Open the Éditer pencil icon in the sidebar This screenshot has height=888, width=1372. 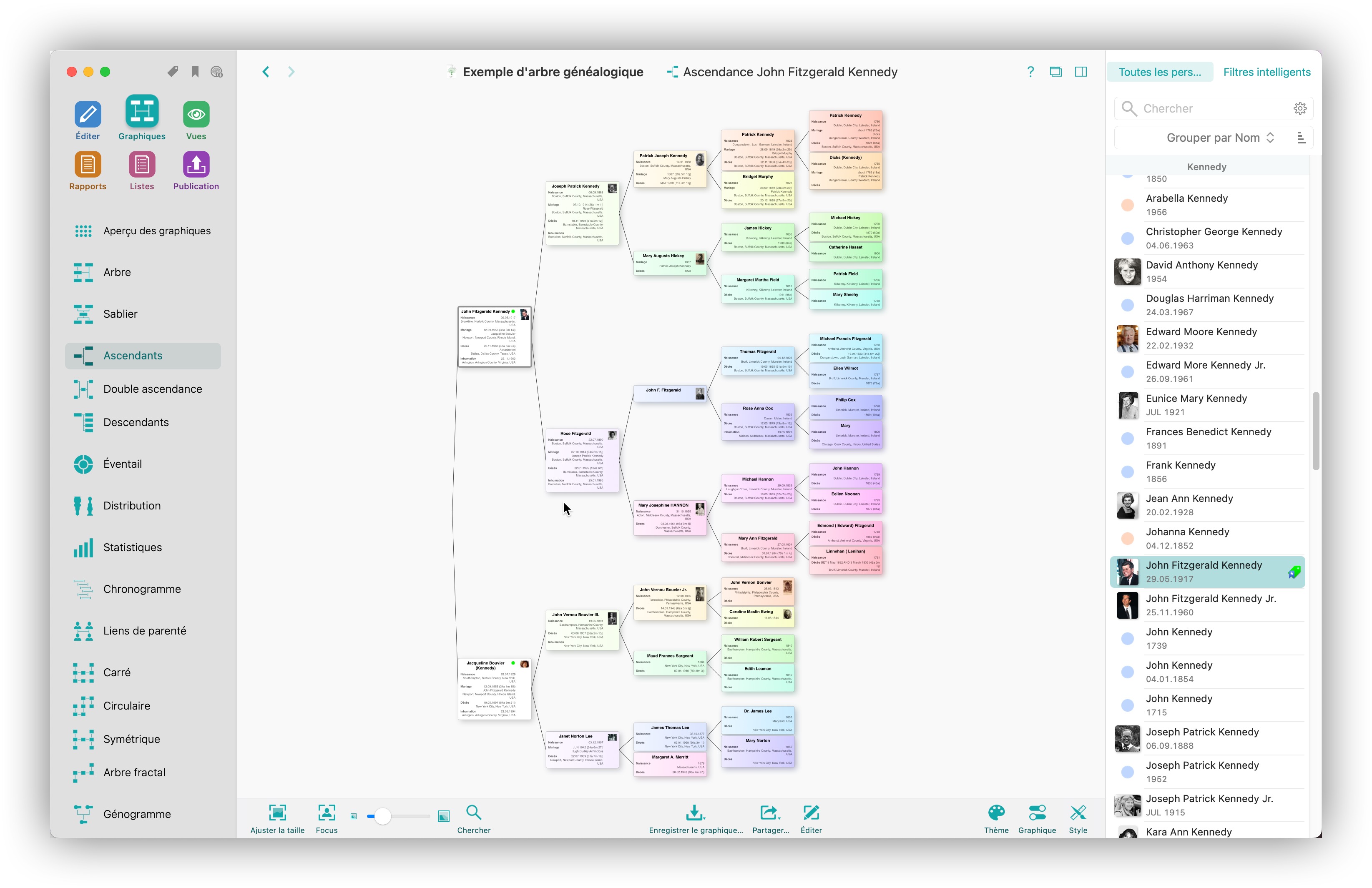point(88,114)
